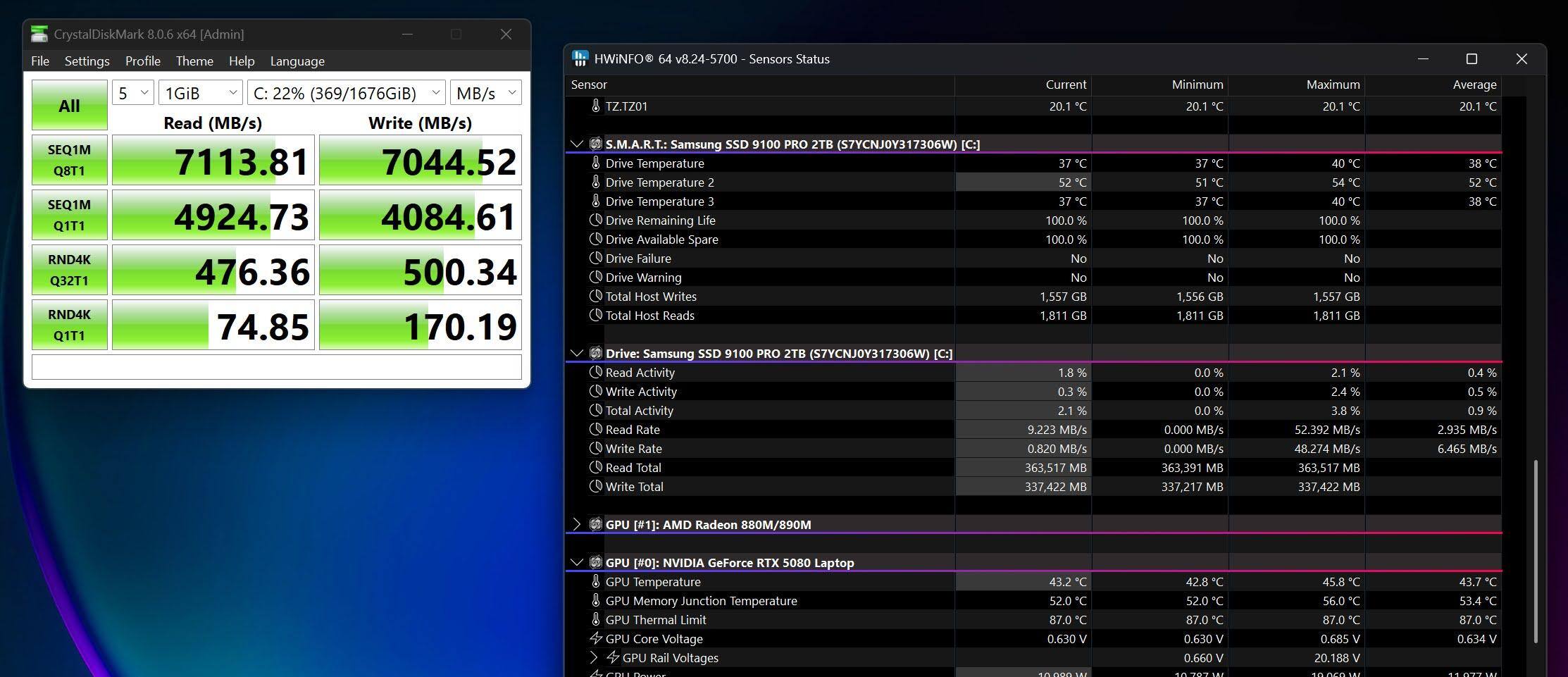Start the SEQ1M Q8T1 benchmark test
This screenshot has height=677, width=1568.
pos(69,160)
